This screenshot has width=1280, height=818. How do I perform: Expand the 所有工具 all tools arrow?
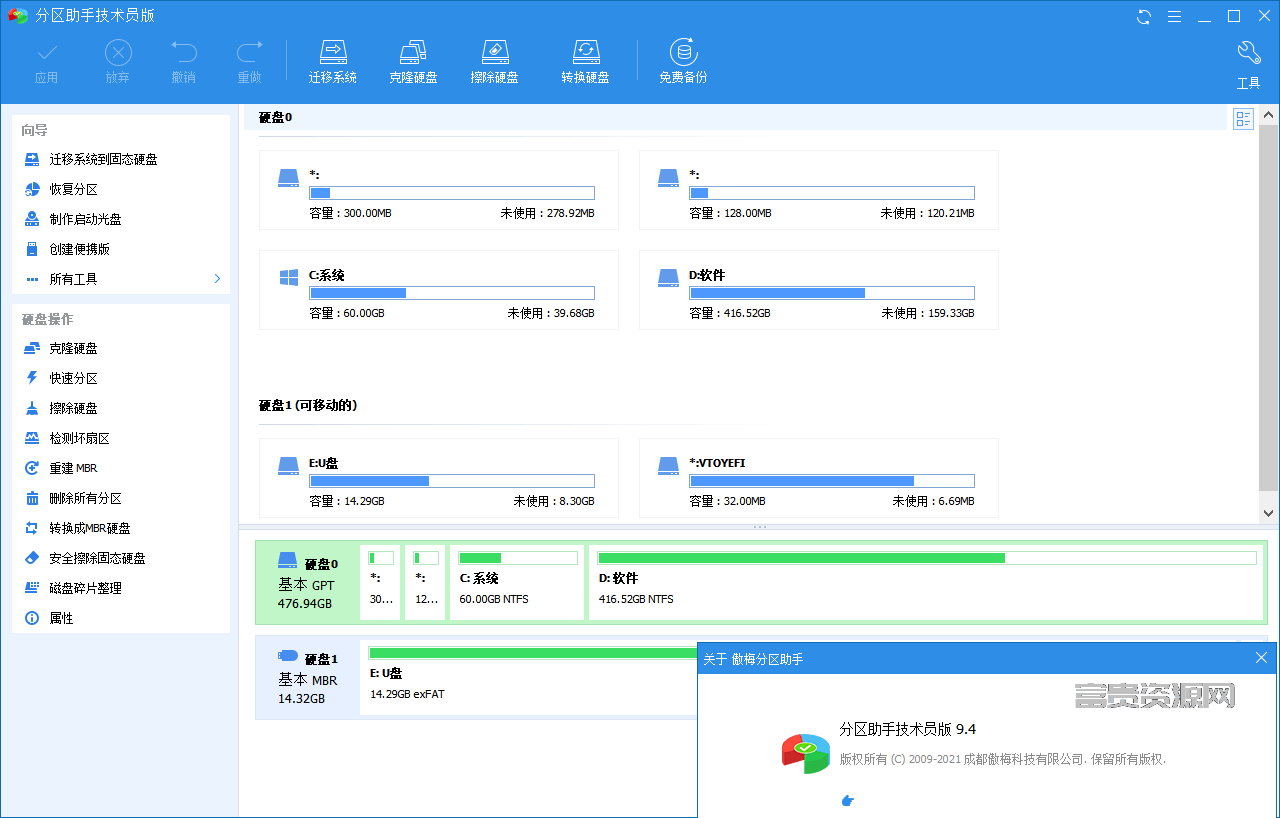point(217,279)
